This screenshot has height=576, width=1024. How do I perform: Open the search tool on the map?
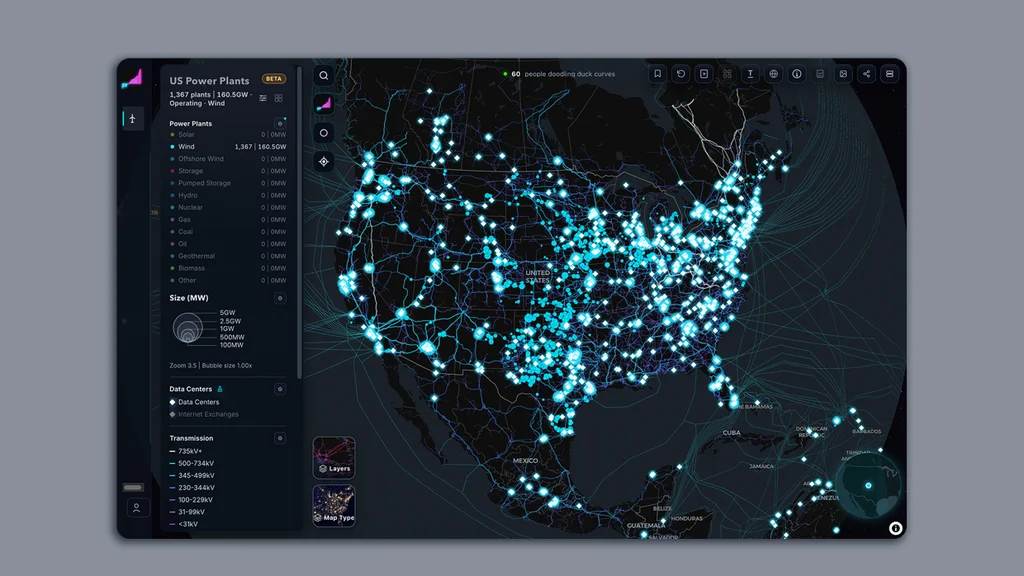pyautogui.click(x=324, y=75)
